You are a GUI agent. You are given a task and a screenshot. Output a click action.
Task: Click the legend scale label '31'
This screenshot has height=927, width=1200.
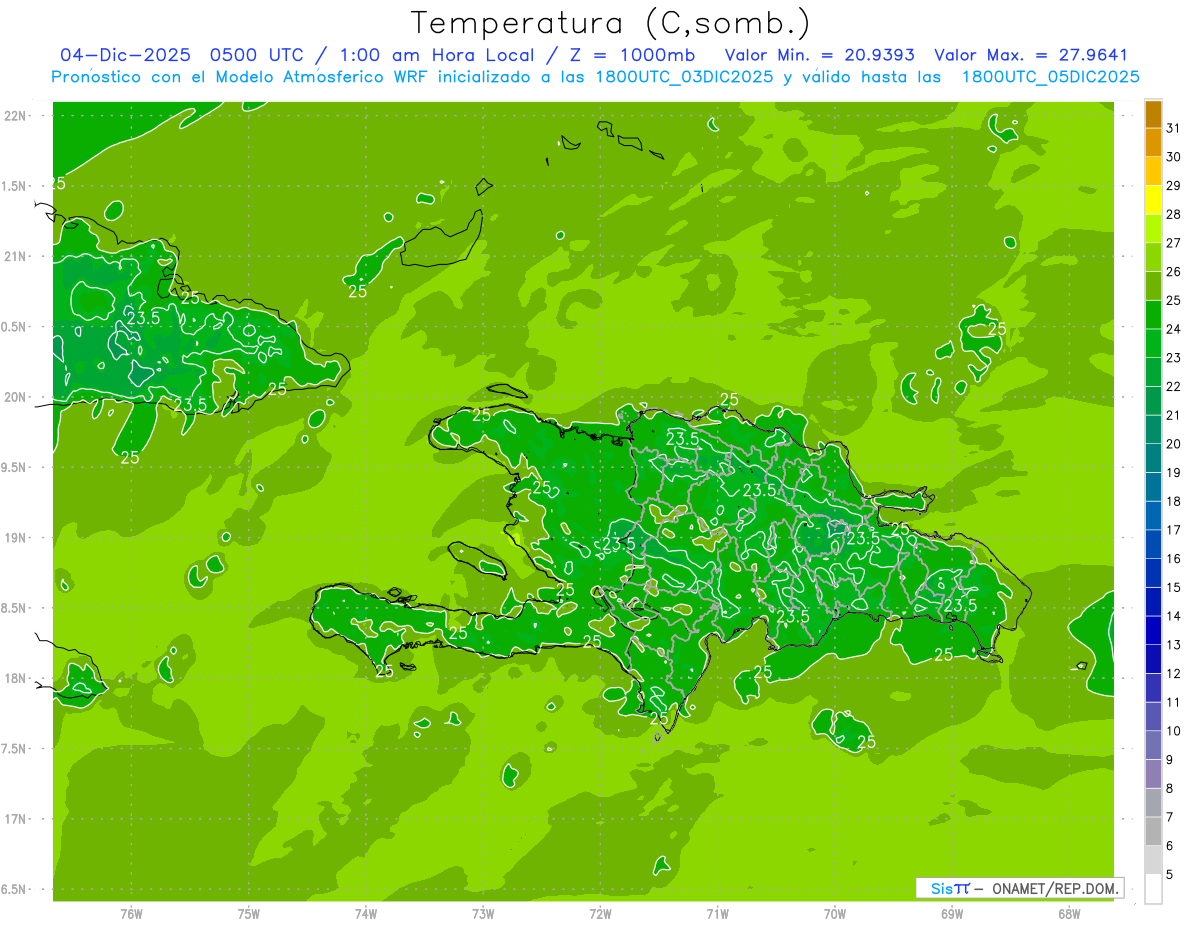point(1174,128)
